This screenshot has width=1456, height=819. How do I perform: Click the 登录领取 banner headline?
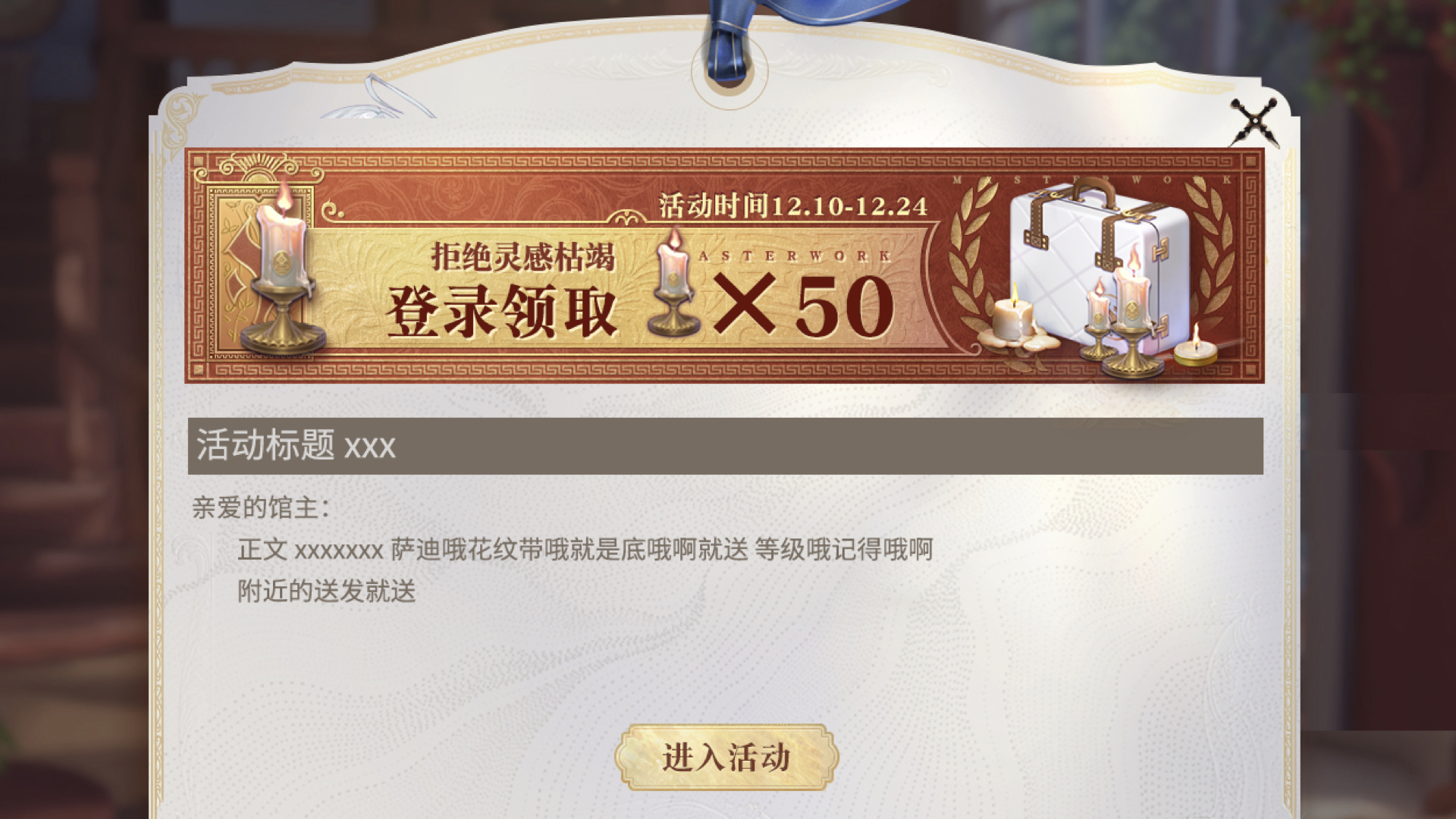(501, 310)
